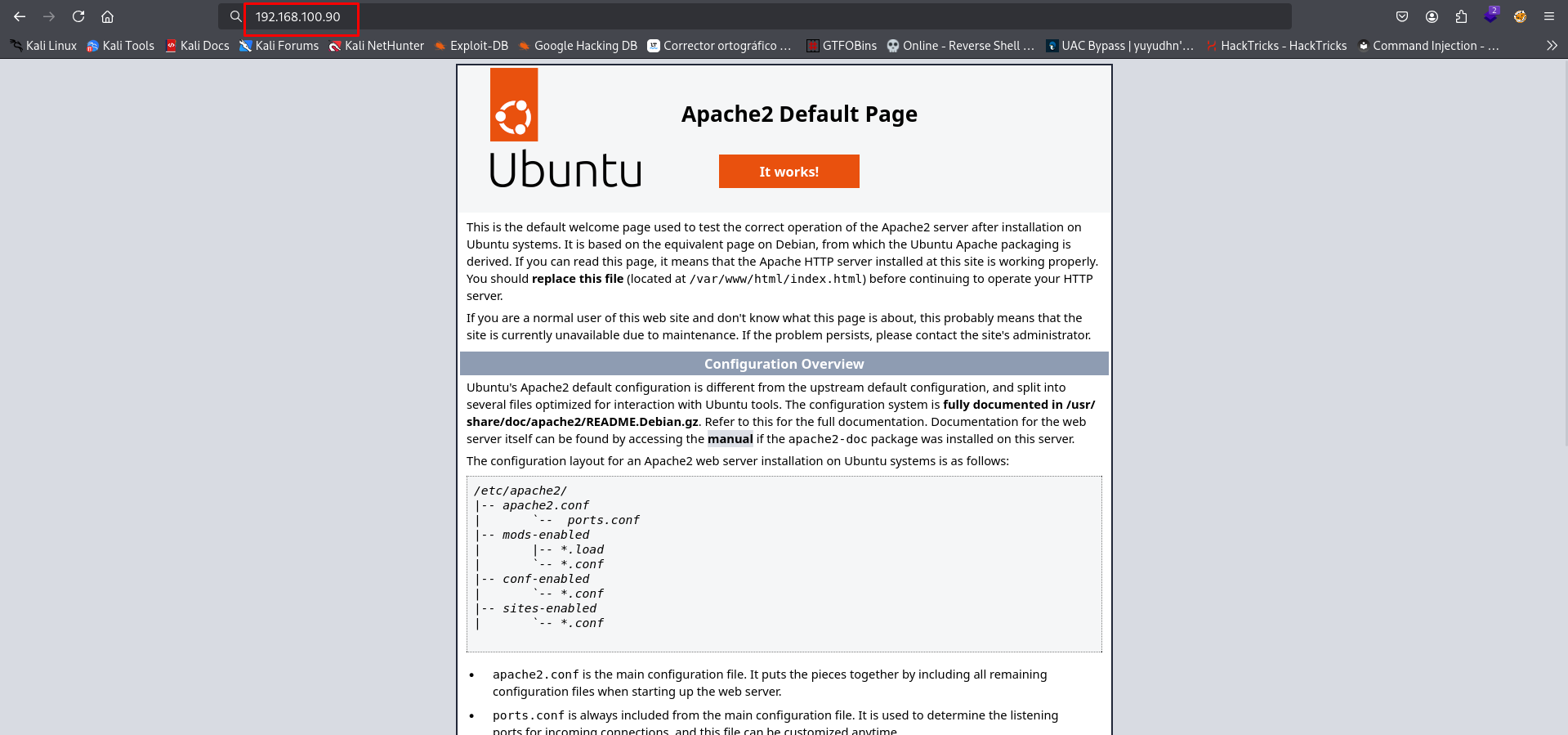
Task: Click the 'replace this file' bold text
Action: pos(578,279)
